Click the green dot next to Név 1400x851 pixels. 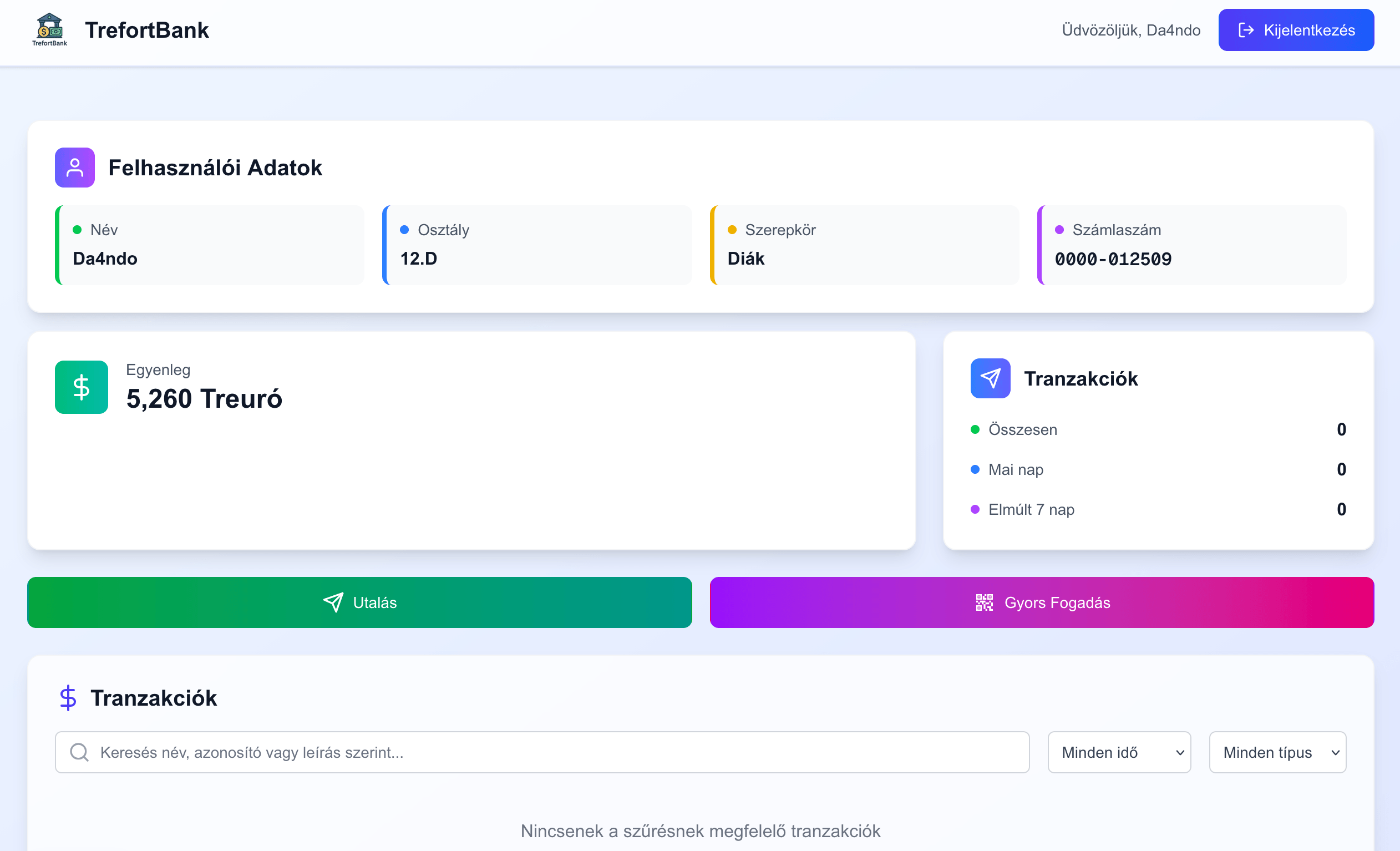coord(77,230)
